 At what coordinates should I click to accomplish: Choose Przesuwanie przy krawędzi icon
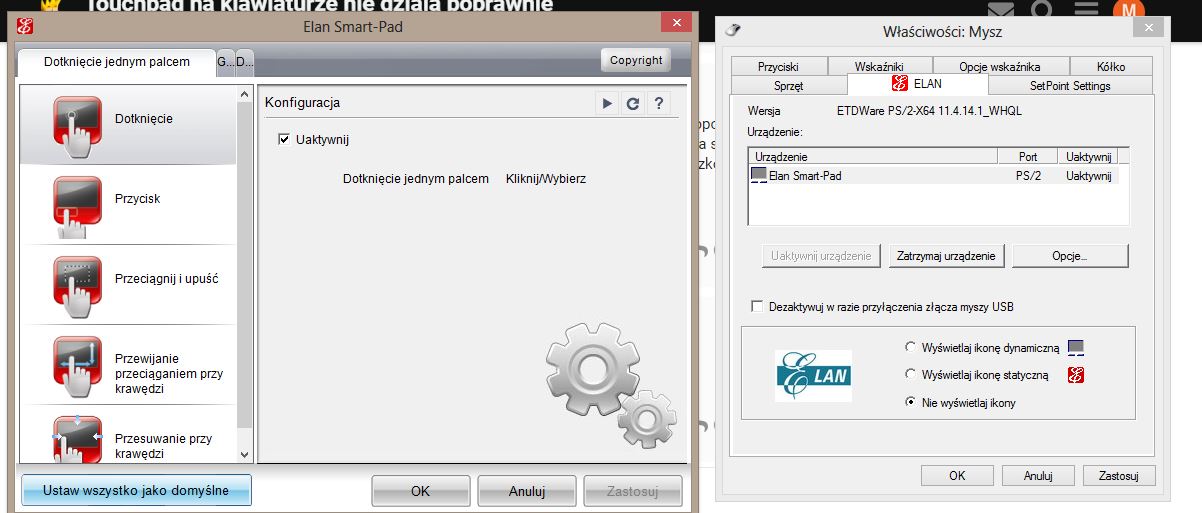click(76, 439)
